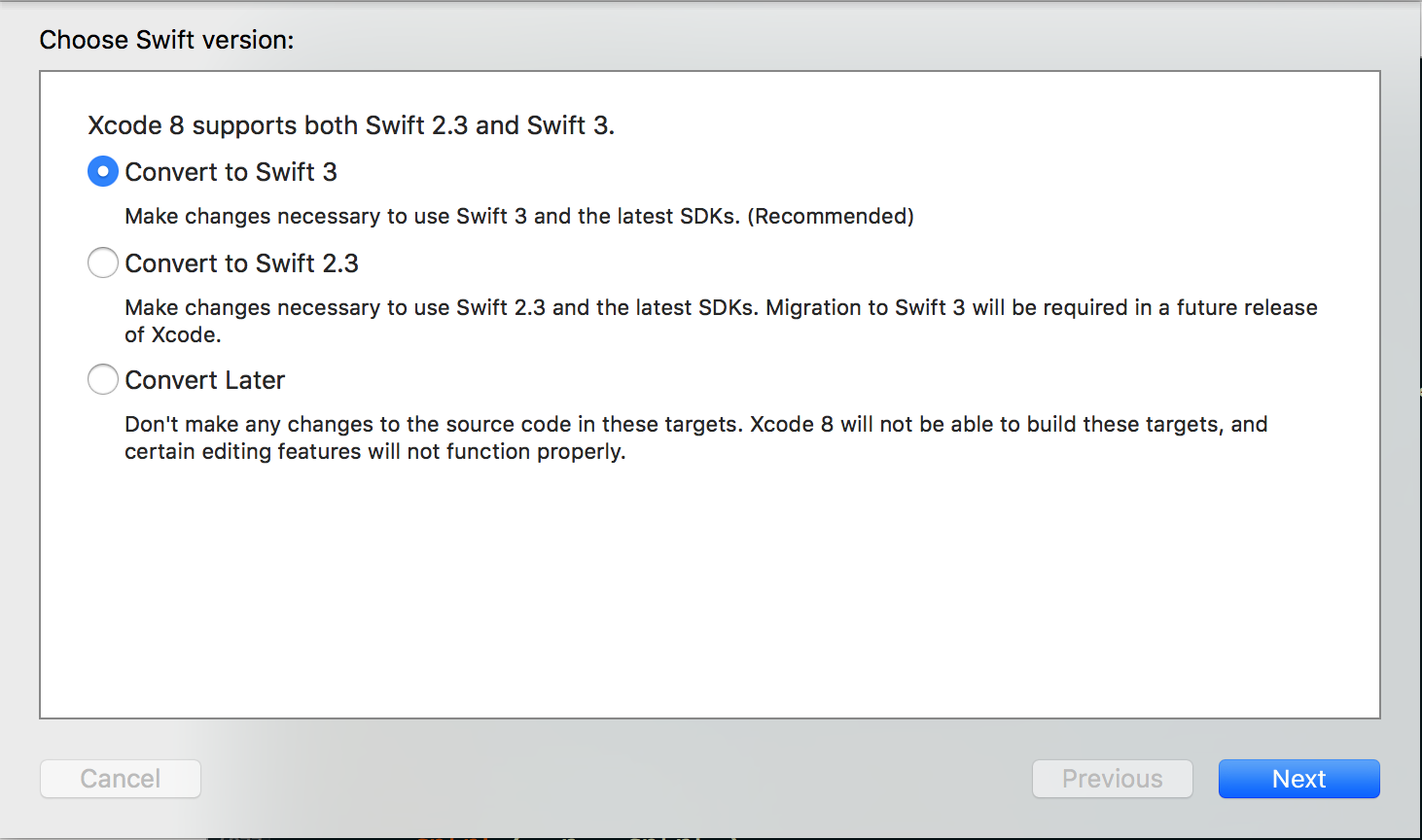The image size is (1422, 840).
Task: Click "certain editing features will not function properly" line
Action: click(x=374, y=452)
